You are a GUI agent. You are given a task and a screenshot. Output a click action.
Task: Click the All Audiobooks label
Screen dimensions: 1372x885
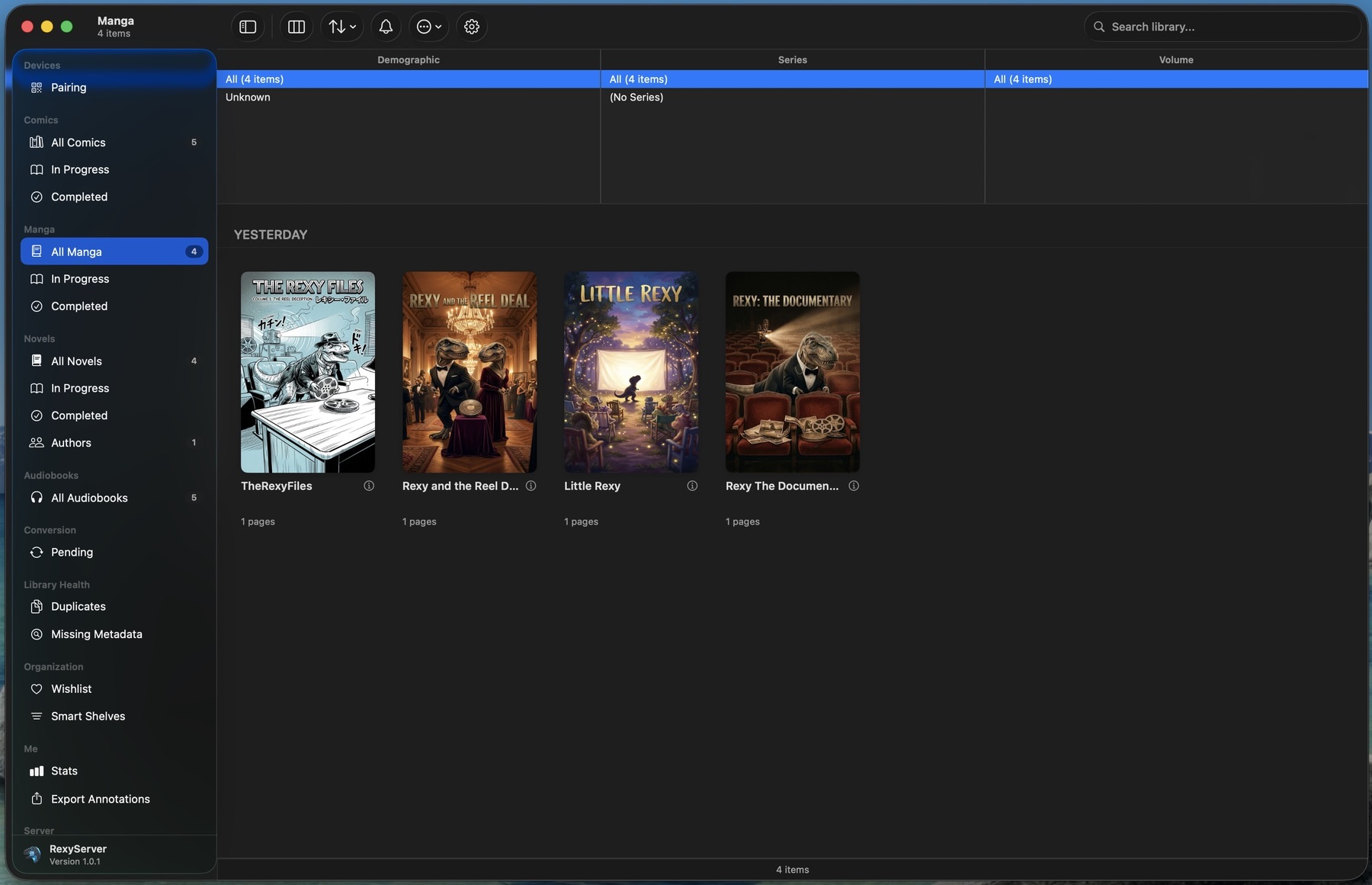(x=89, y=498)
